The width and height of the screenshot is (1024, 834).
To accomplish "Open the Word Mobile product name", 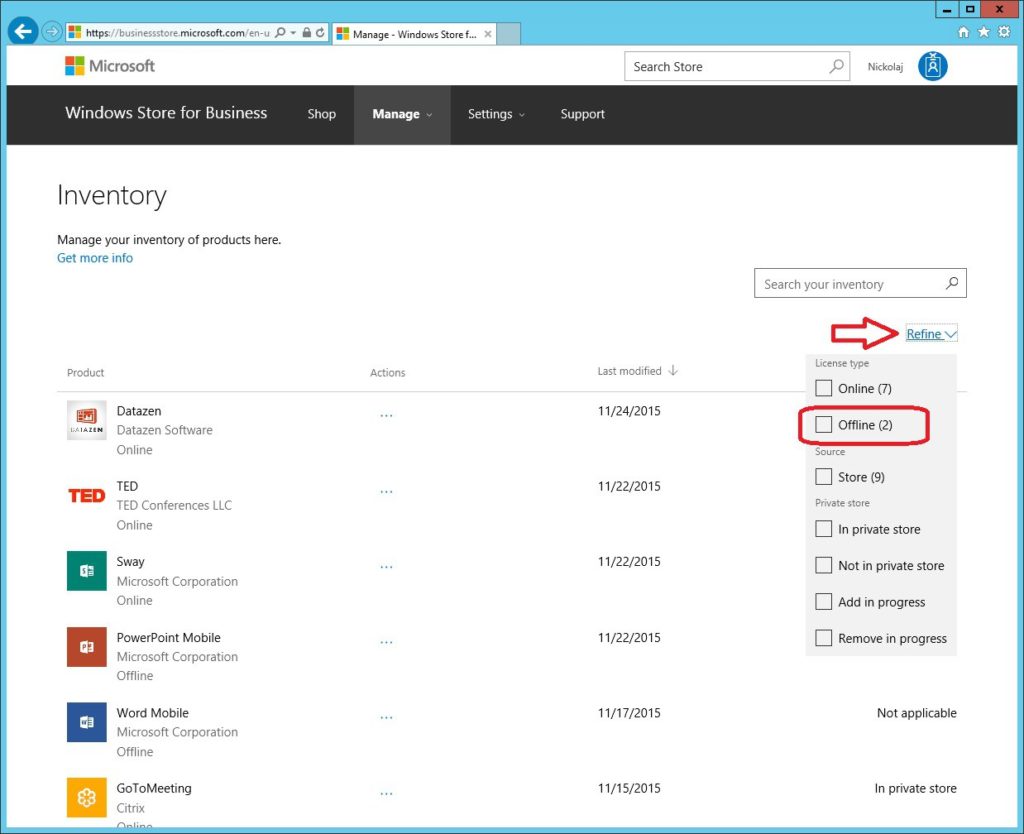I will pos(152,713).
